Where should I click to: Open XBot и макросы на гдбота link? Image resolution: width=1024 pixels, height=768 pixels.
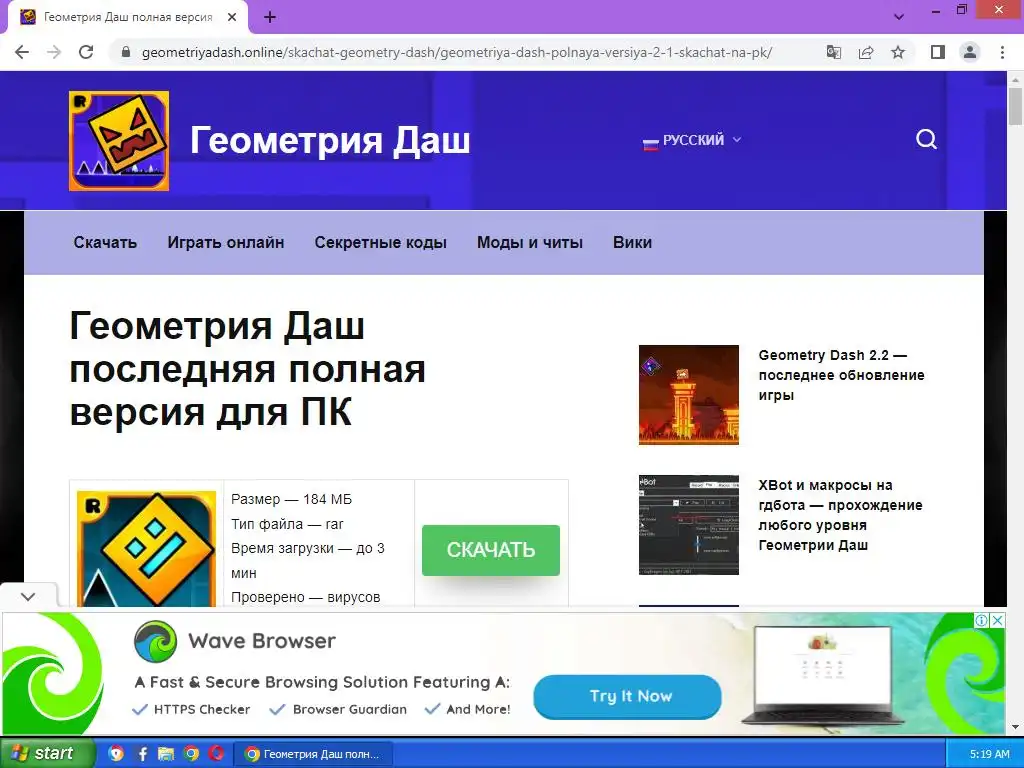coord(840,515)
